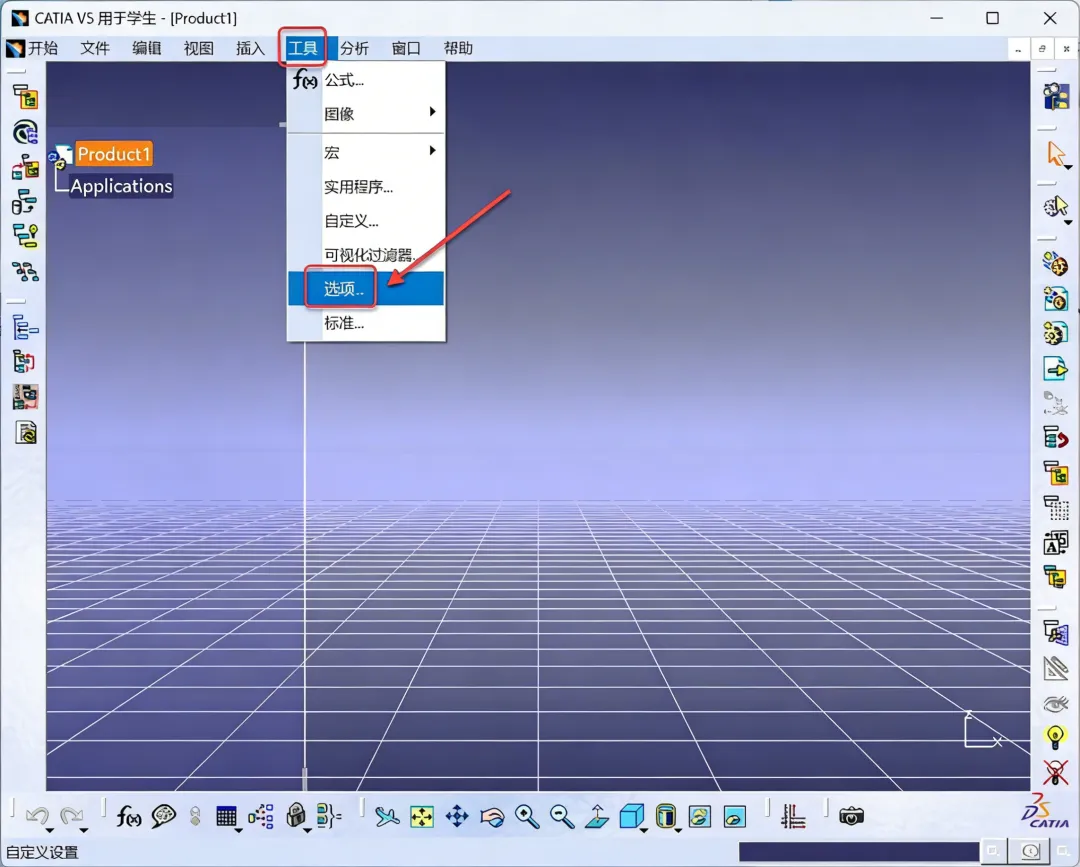Image resolution: width=1080 pixels, height=867 pixels.
Task: Click the 3D axis compass in viewport
Action: coord(982,730)
